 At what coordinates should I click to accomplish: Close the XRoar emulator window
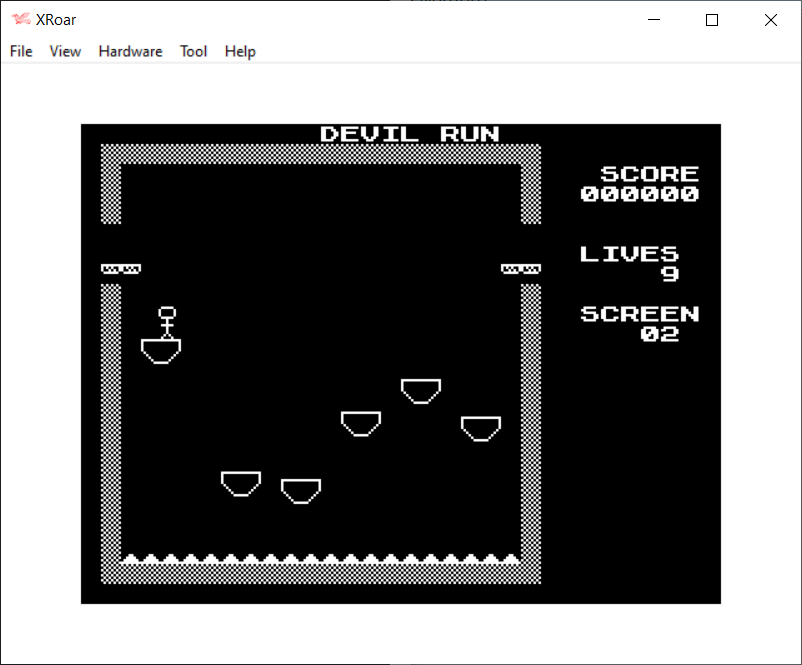[770, 20]
